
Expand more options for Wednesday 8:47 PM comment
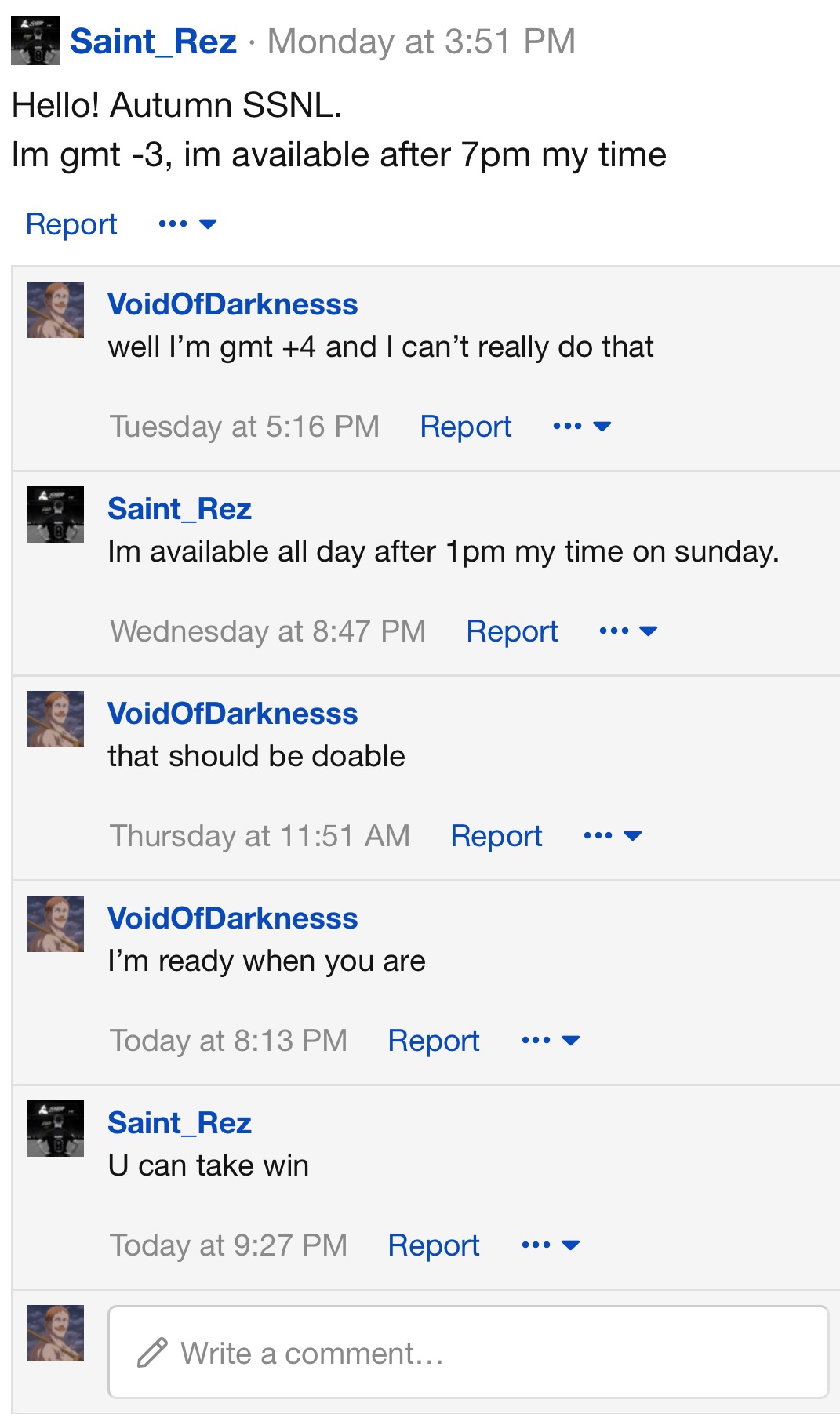coord(628,631)
